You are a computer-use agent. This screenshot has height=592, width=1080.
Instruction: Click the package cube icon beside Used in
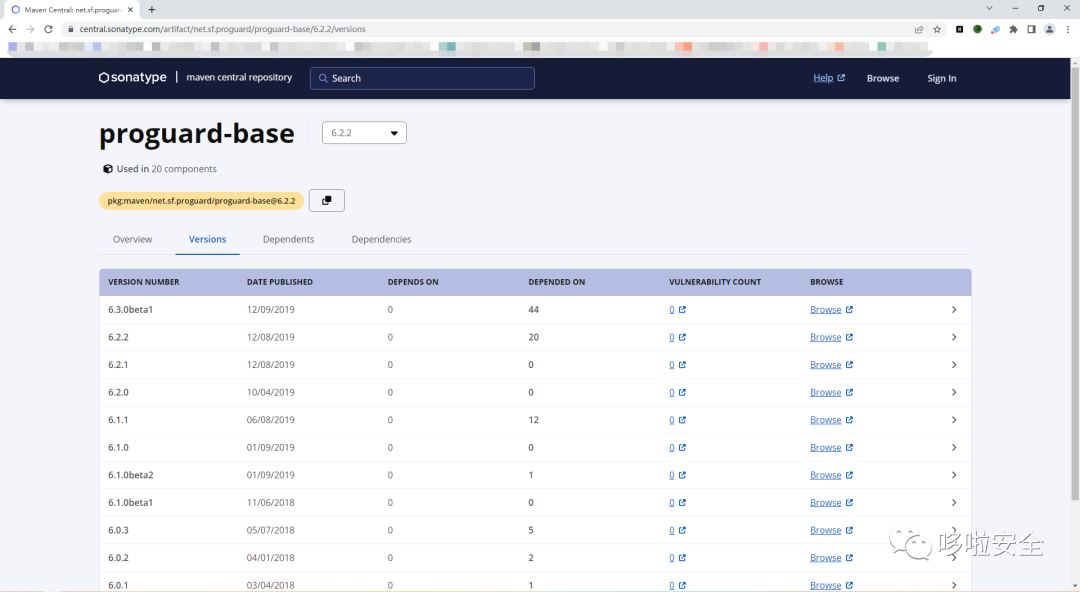107,169
